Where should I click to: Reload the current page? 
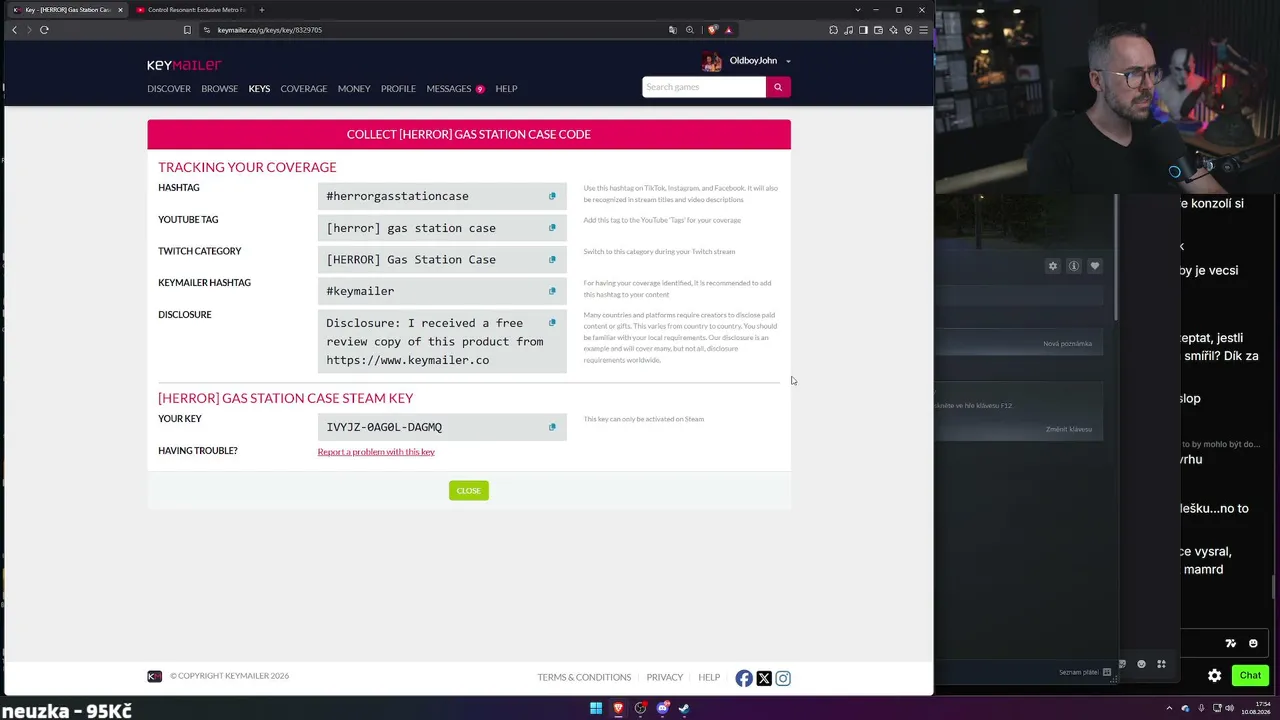[x=44, y=30]
